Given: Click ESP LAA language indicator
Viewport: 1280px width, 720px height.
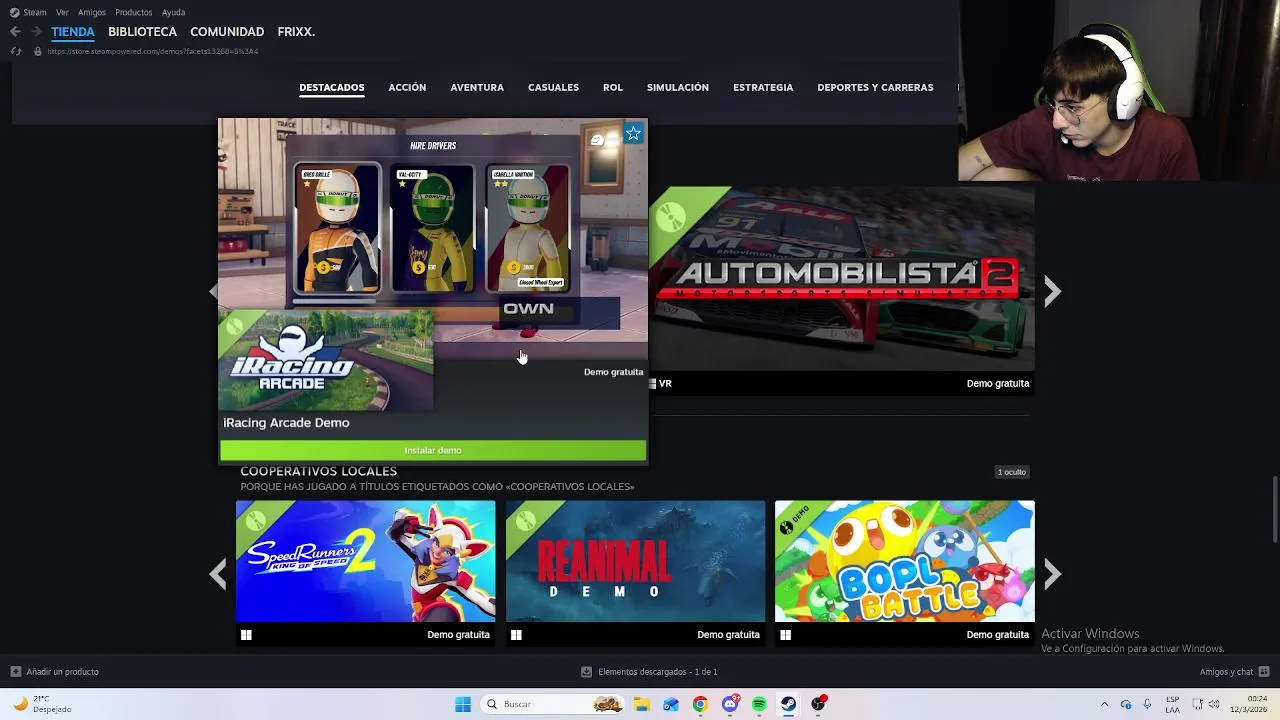Looking at the screenshot, I should click(1172, 704).
